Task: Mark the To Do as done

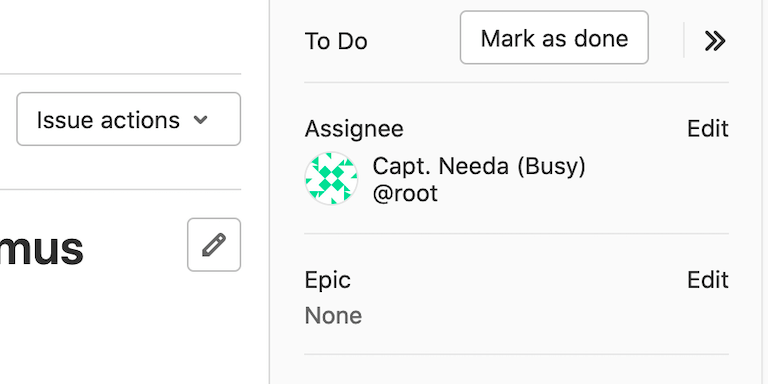Action: pos(554,38)
